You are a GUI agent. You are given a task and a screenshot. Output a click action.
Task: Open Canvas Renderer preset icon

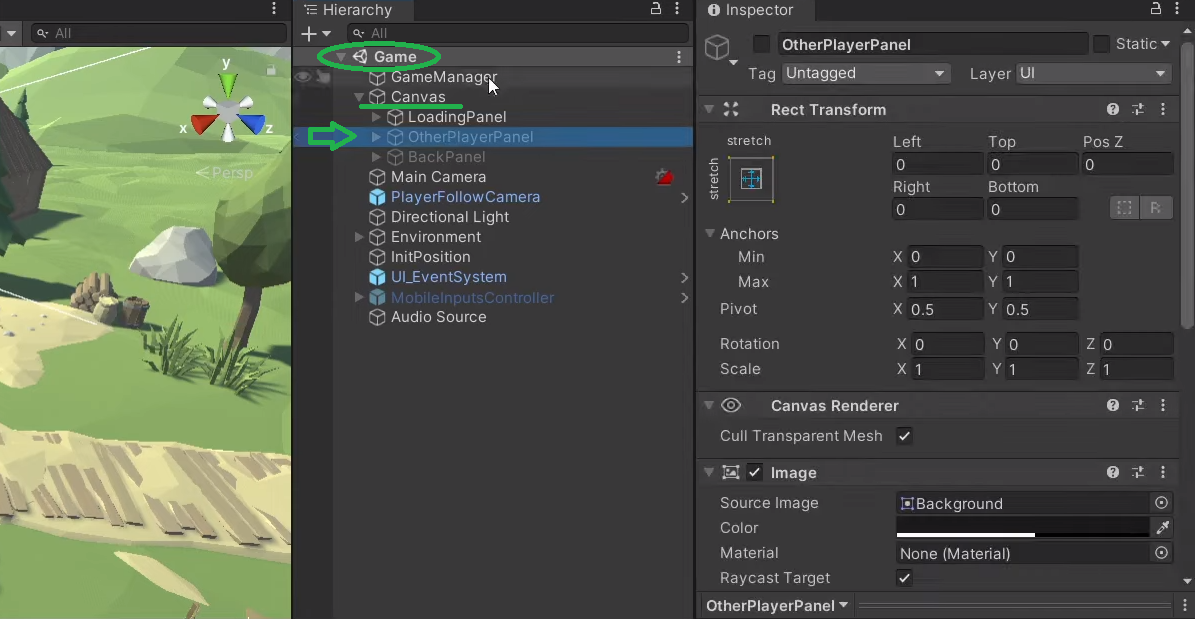[1138, 406]
